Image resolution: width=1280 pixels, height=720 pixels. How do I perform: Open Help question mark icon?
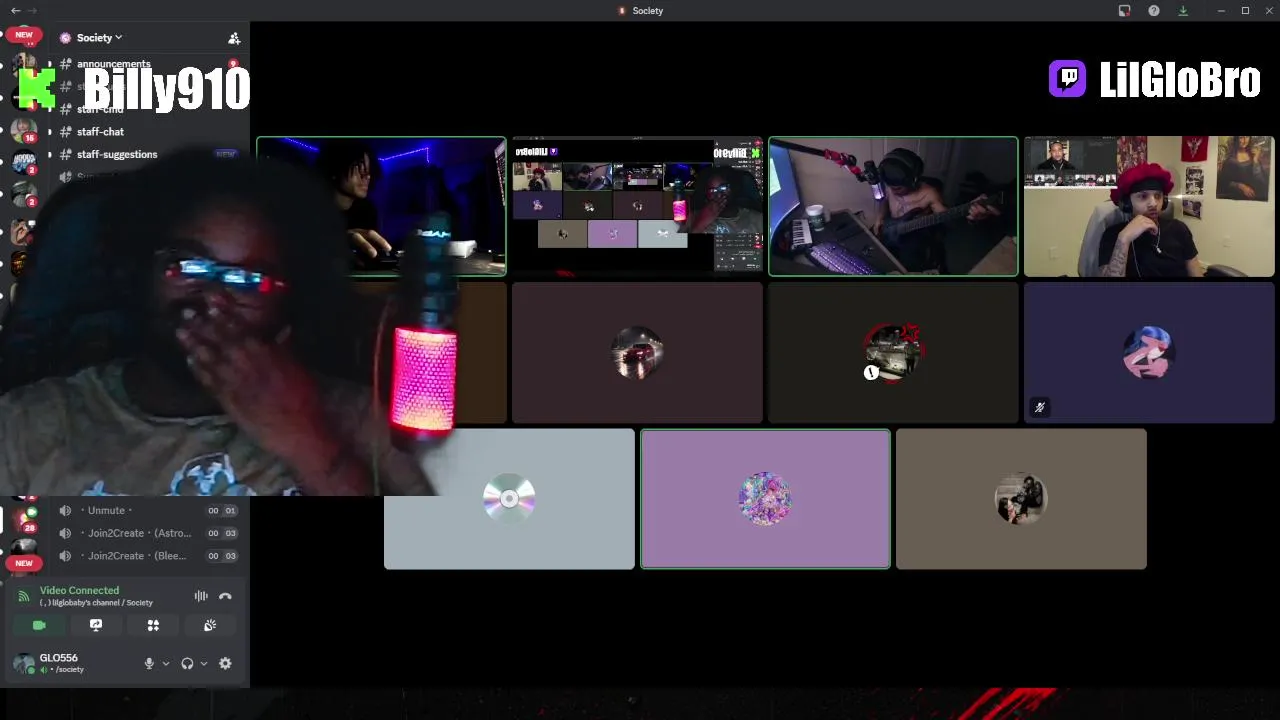click(1154, 10)
